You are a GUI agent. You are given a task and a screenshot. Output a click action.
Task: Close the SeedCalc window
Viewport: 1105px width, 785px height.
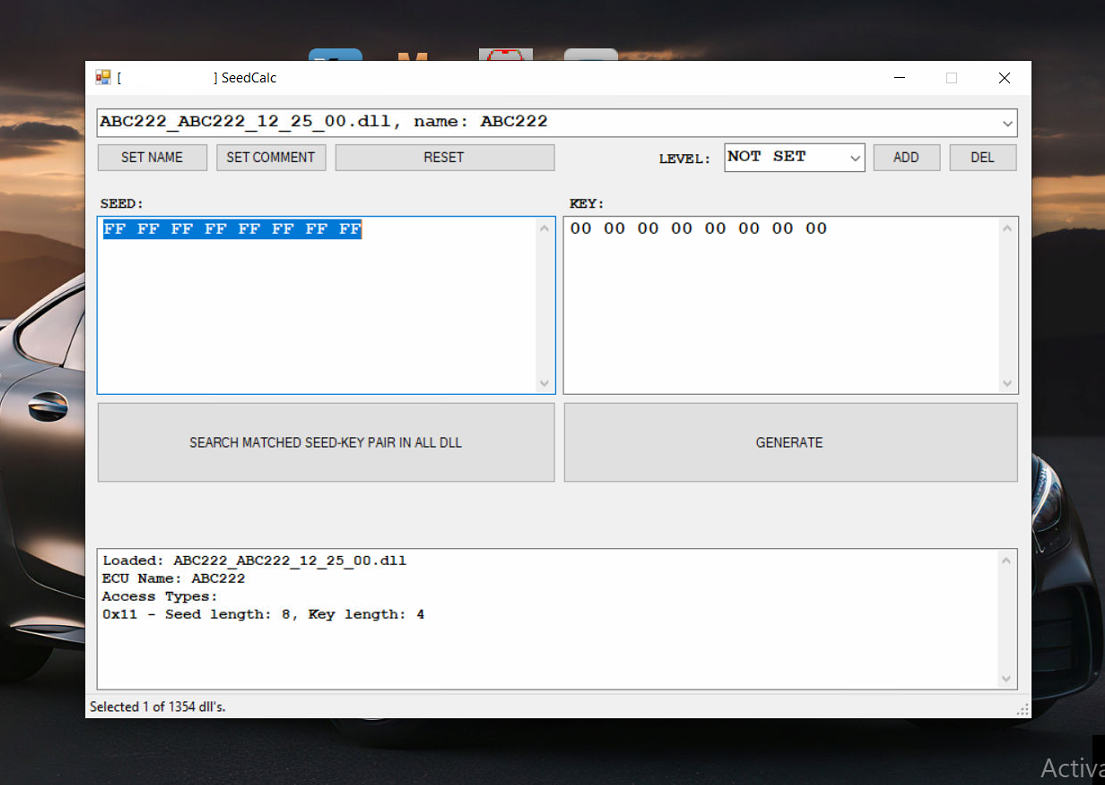tap(1004, 78)
